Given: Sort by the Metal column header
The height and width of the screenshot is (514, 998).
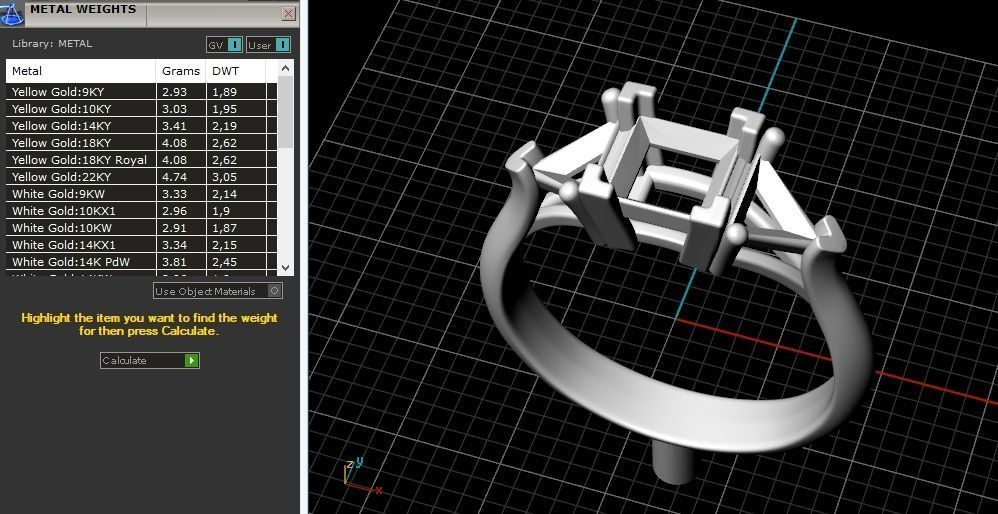Looking at the screenshot, I should tap(81, 71).
